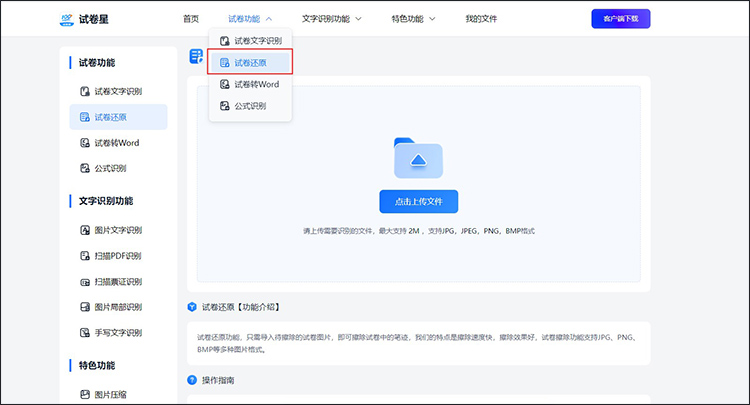This screenshot has width=750, height=405.
Task: Click the page title icon beside the dropdown
Action: [x=196, y=56]
